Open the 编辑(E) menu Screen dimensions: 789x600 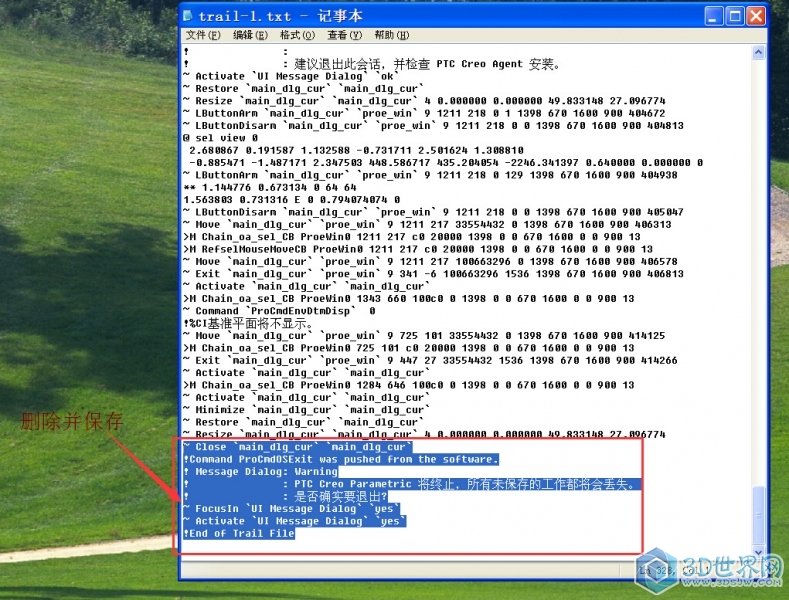coord(250,35)
